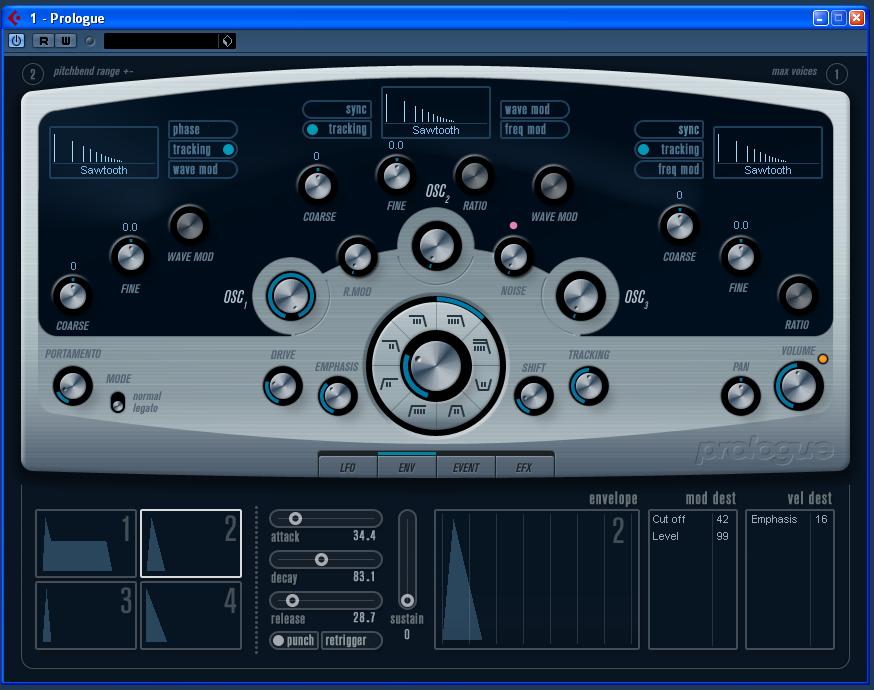874x690 pixels.
Task: Change the pitchbend range value
Action: (x=32, y=74)
